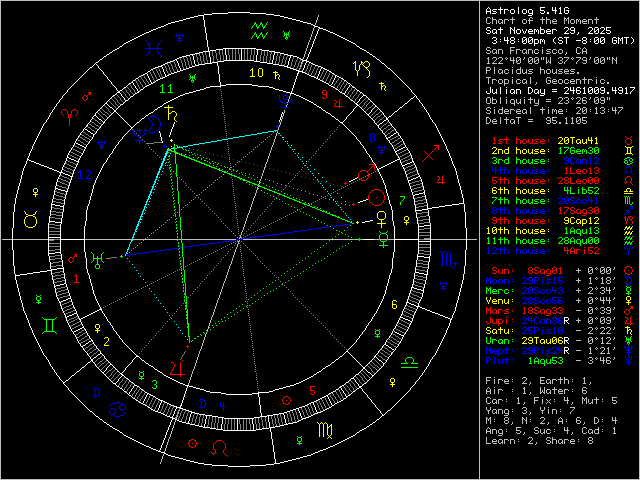Click the large Gemini sign glyph on outer ring
640x480 pixels.
point(49,326)
